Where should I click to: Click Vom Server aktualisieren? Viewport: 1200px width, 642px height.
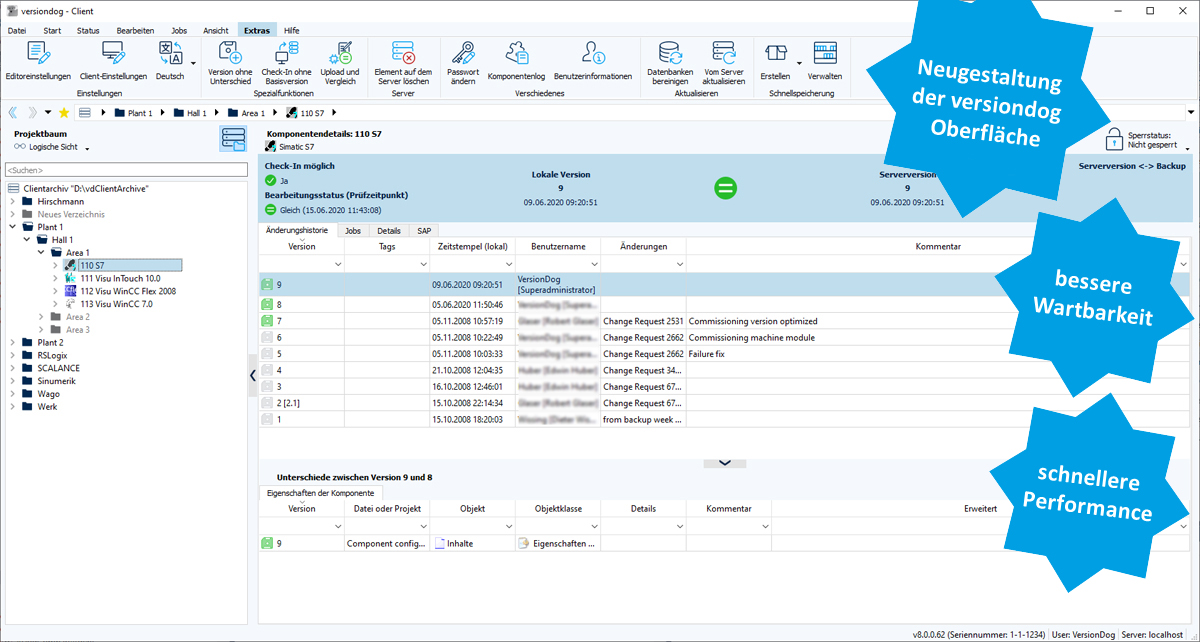point(724,63)
